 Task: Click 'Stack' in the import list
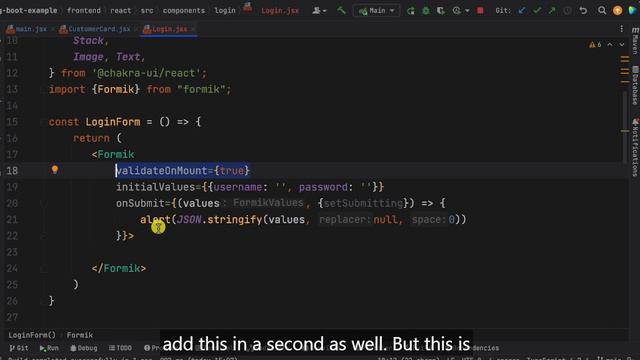click(x=89, y=41)
